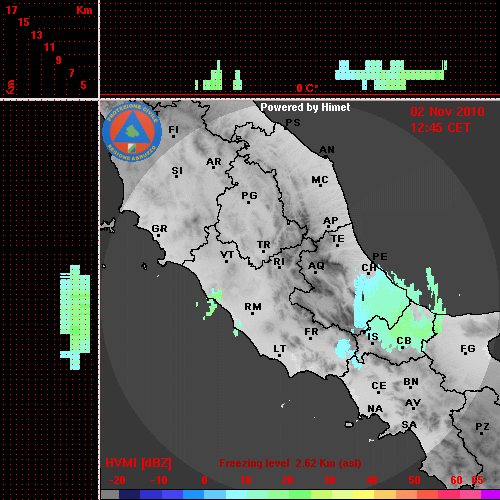Click the '7' altitude scale label
This screenshot has width=500, height=500.
(71, 73)
